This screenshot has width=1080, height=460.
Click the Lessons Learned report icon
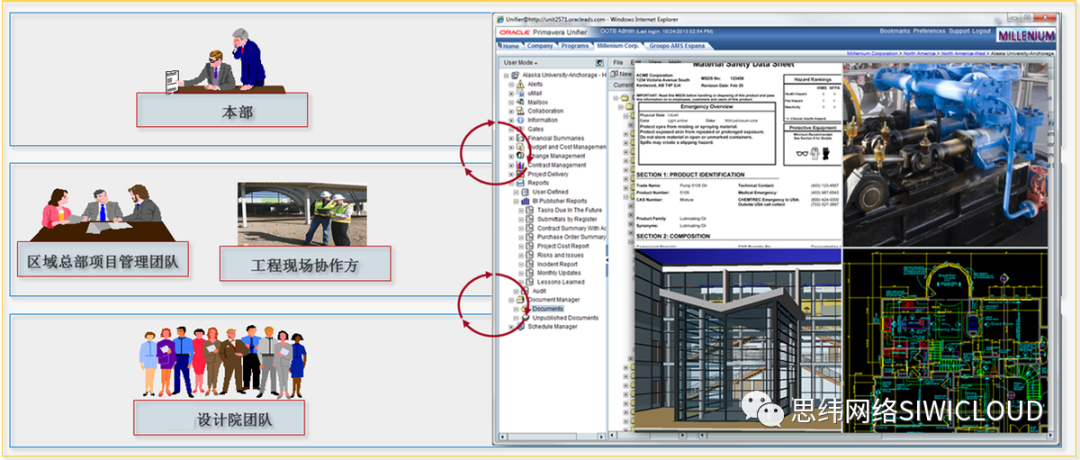point(530,282)
